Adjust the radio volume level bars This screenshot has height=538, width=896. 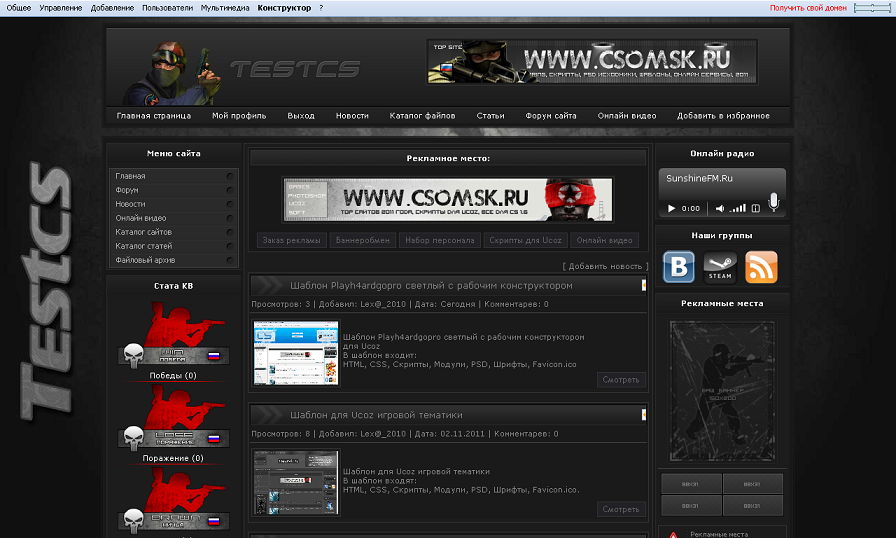point(739,209)
